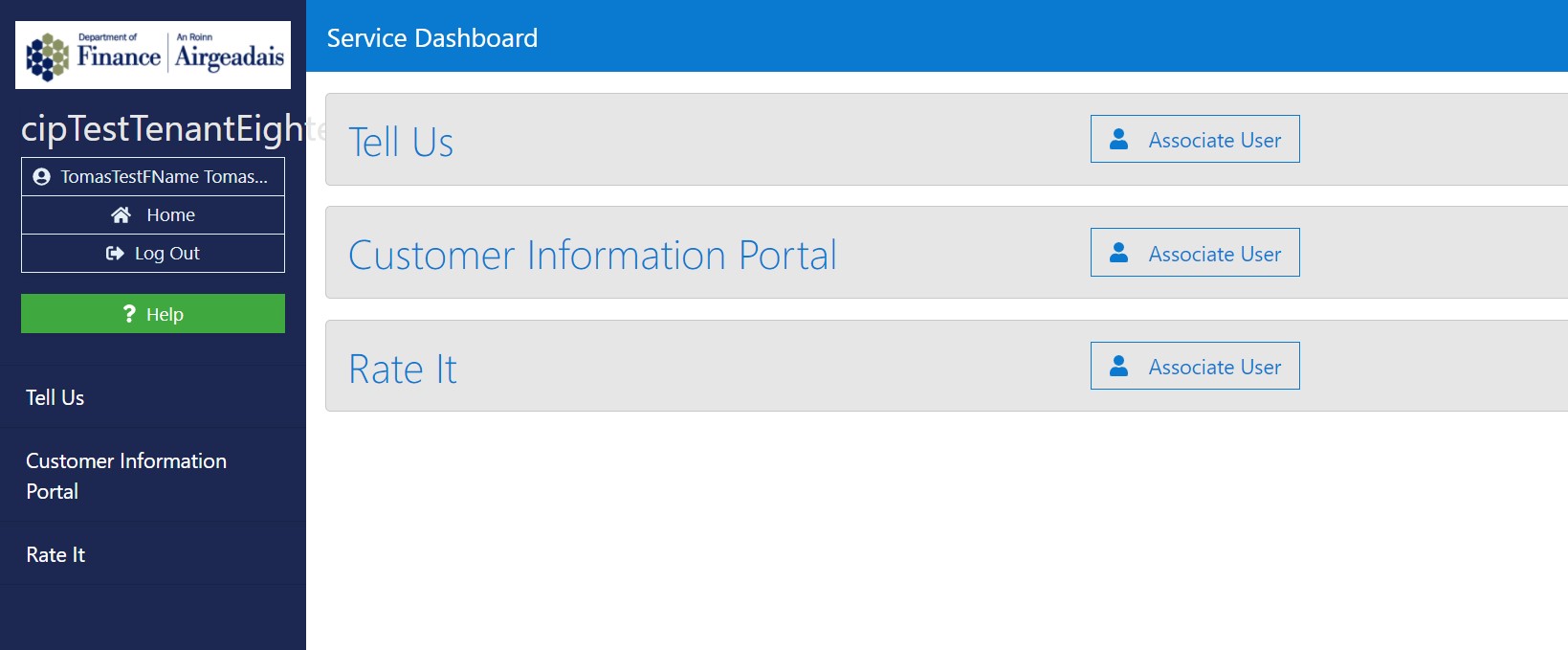
Task: Go Home via the sidebar button
Action: [x=152, y=214]
